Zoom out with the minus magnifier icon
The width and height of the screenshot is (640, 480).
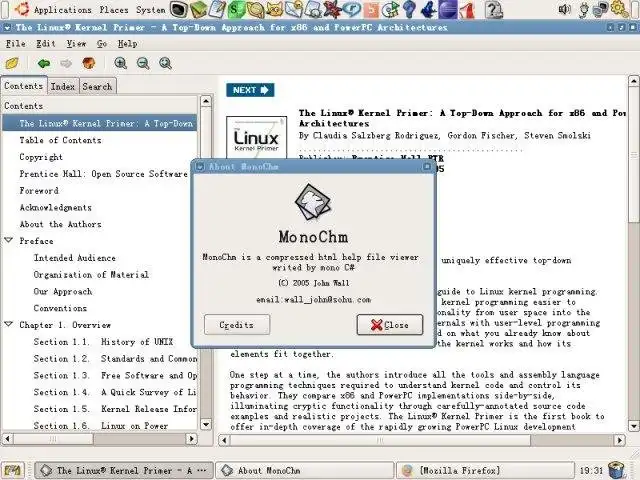143,63
